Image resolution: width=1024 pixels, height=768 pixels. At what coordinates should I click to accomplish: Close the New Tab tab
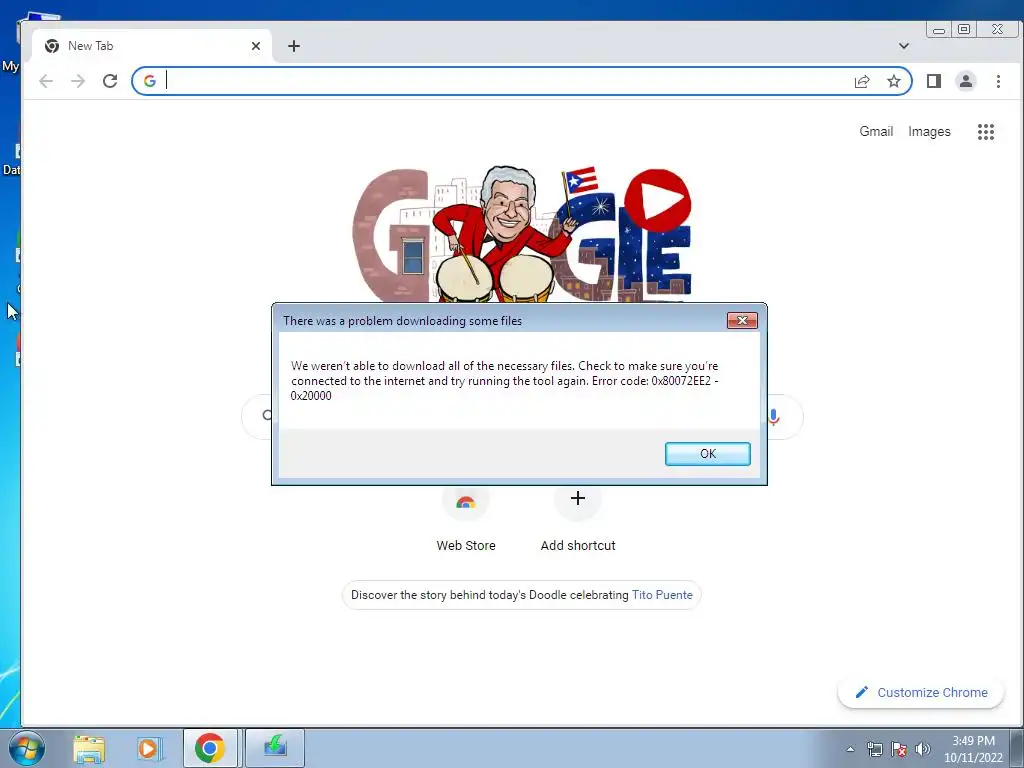click(256, 46)
